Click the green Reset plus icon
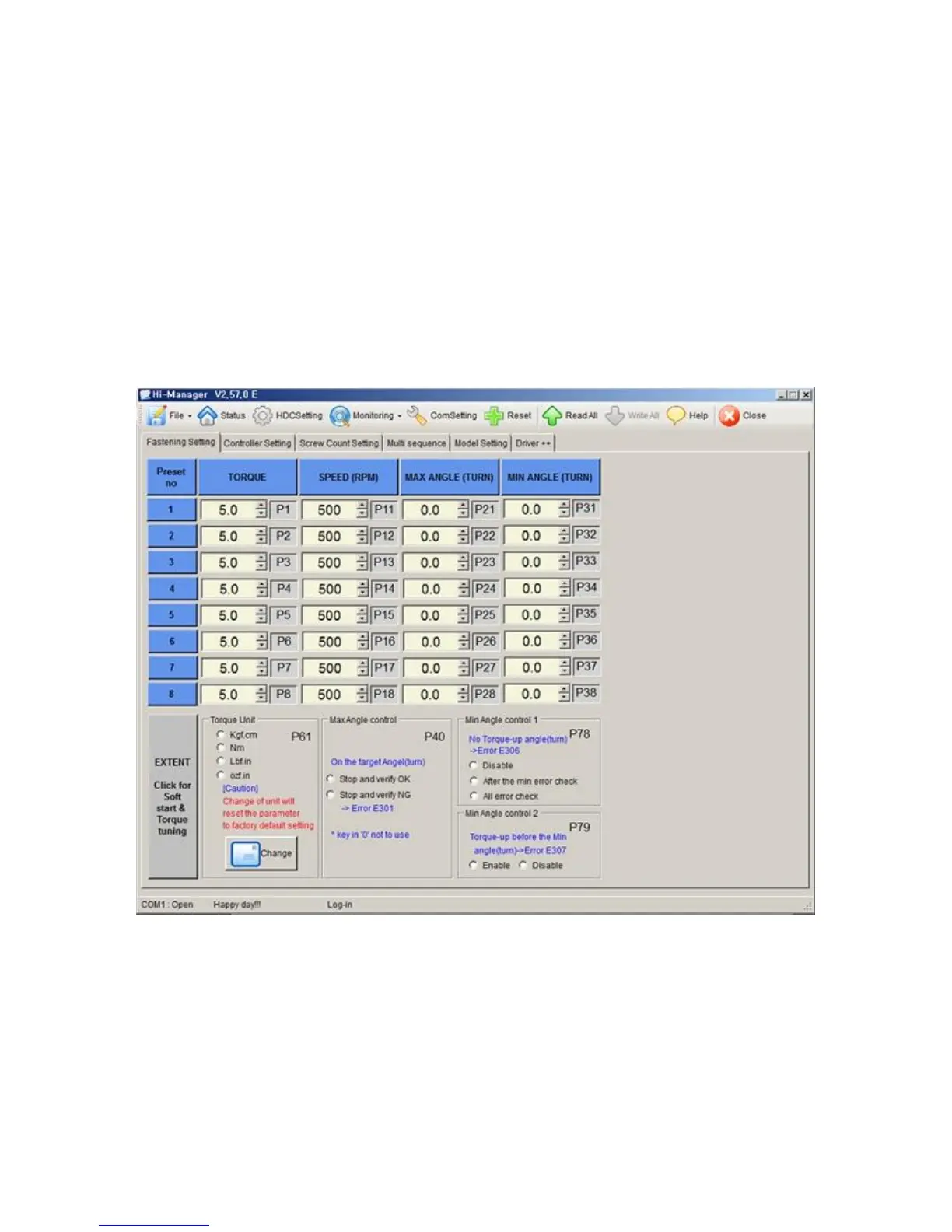952x1232 pixels. (x=494, y=416)
